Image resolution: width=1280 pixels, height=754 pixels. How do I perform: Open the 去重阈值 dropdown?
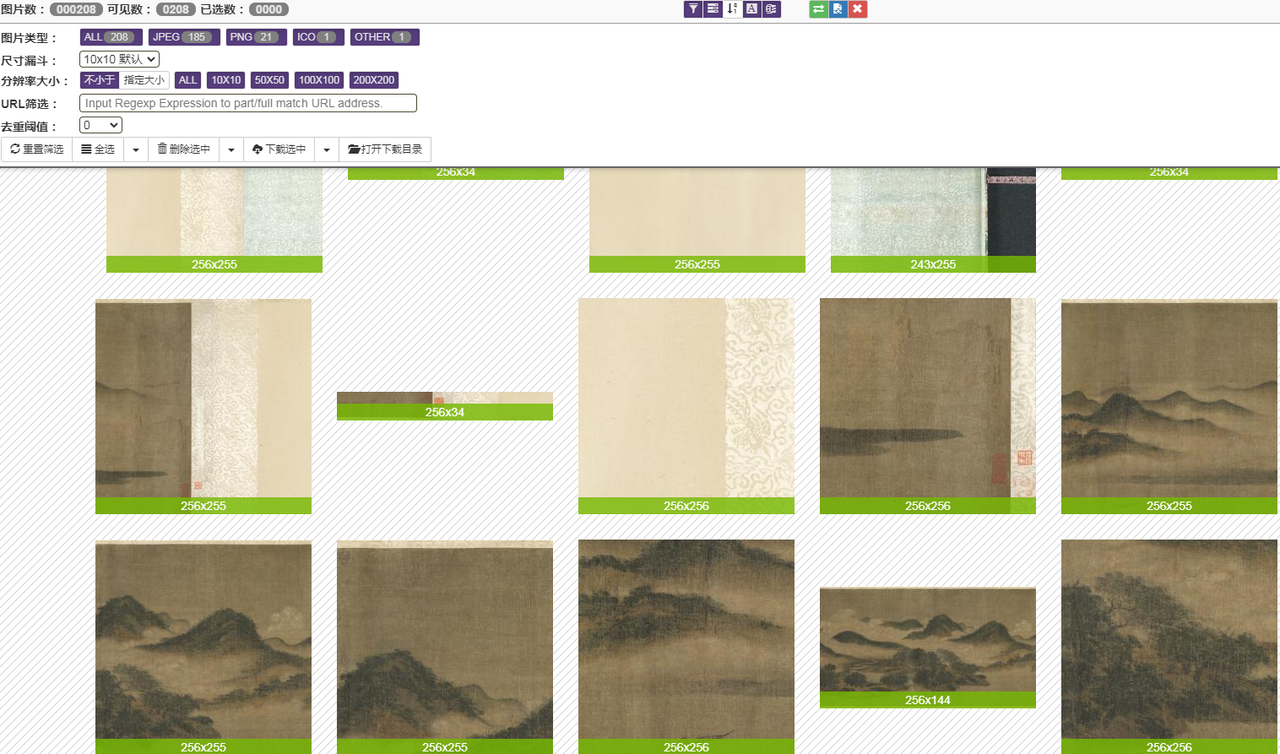101,125
